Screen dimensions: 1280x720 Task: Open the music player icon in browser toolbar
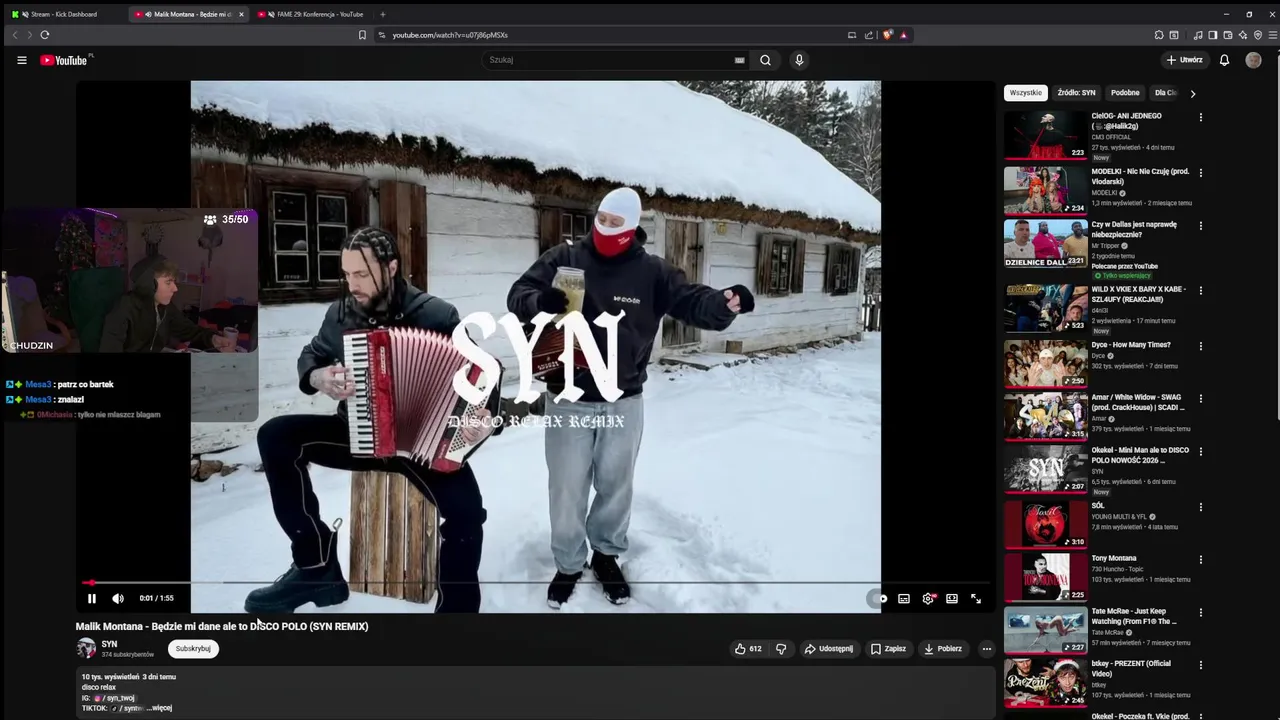1198,35
